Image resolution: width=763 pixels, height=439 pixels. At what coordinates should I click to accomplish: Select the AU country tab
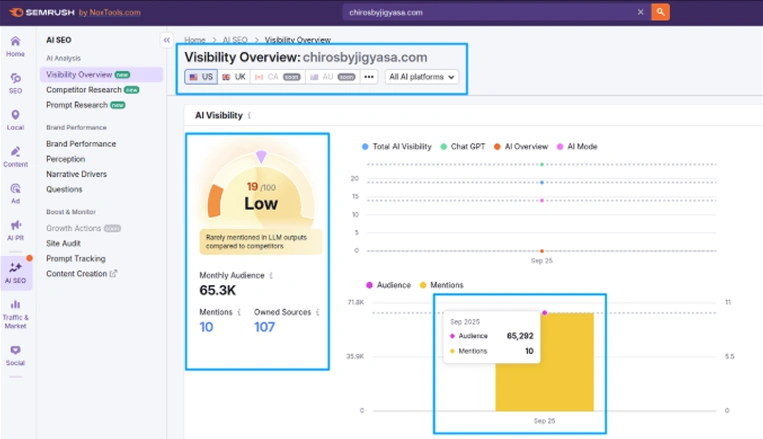click(333, 77)
